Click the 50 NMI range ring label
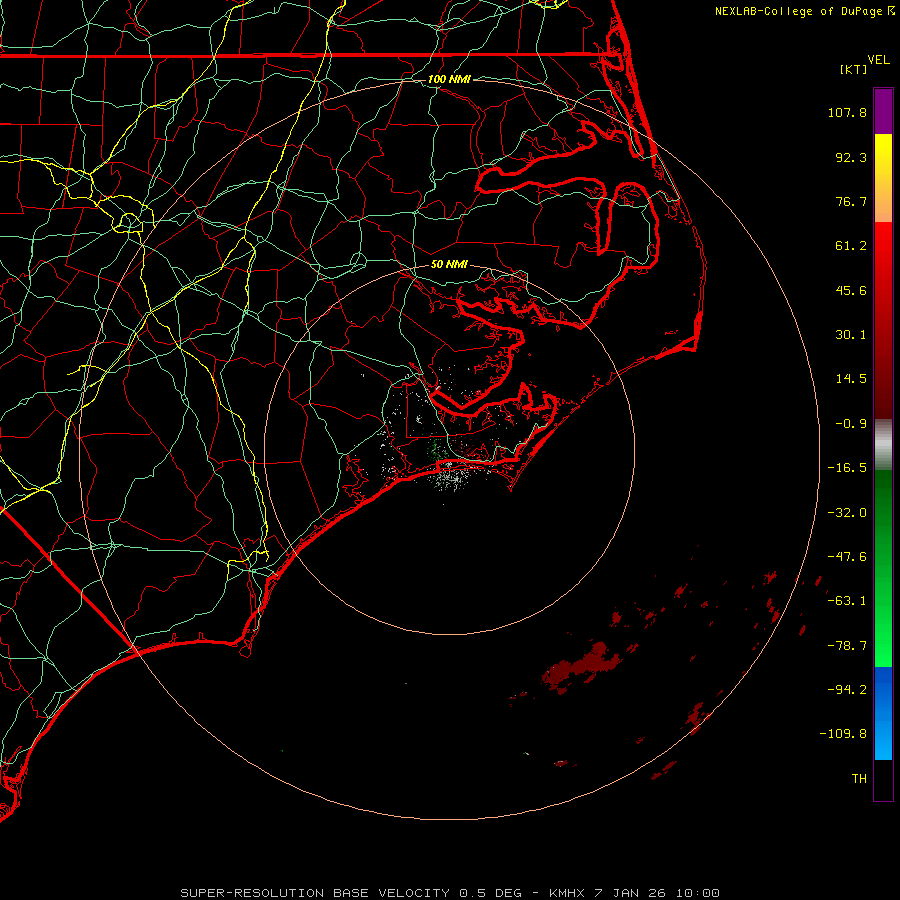 pyautogui.click(x=449, y=265)
